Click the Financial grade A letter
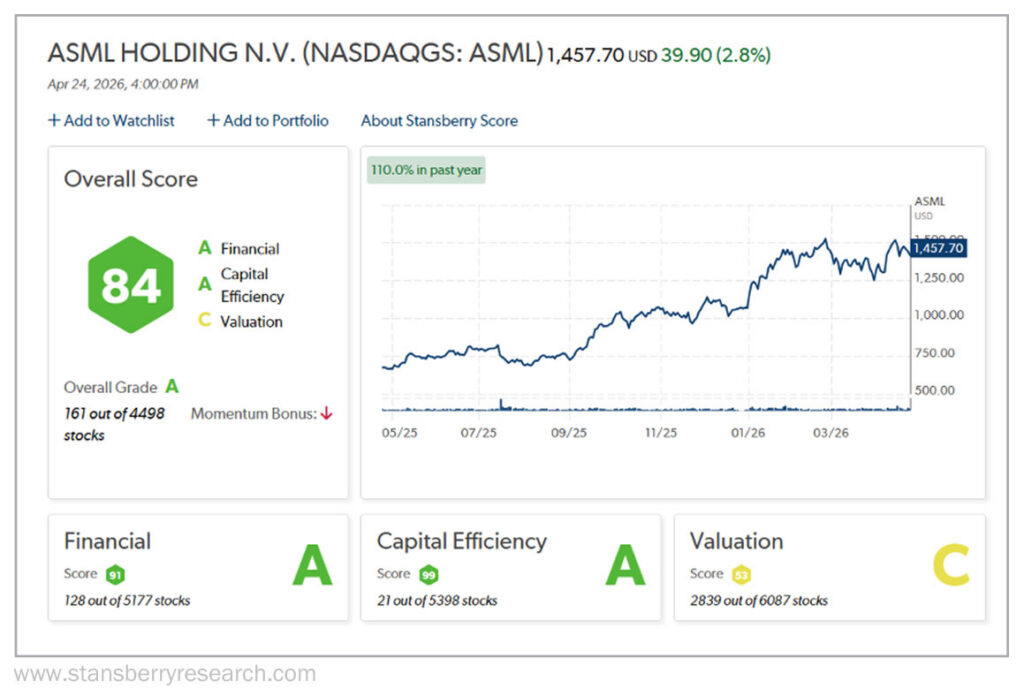This screenshot has height=696, width=1024. 314,564
